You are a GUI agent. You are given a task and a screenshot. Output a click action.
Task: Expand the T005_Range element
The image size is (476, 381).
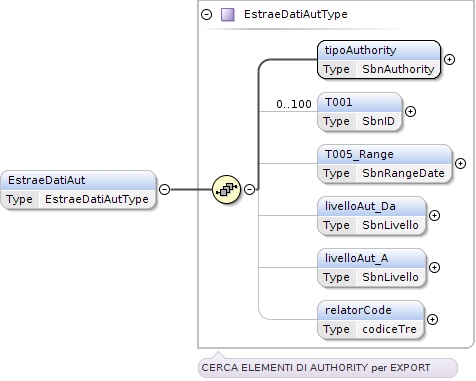460,163
